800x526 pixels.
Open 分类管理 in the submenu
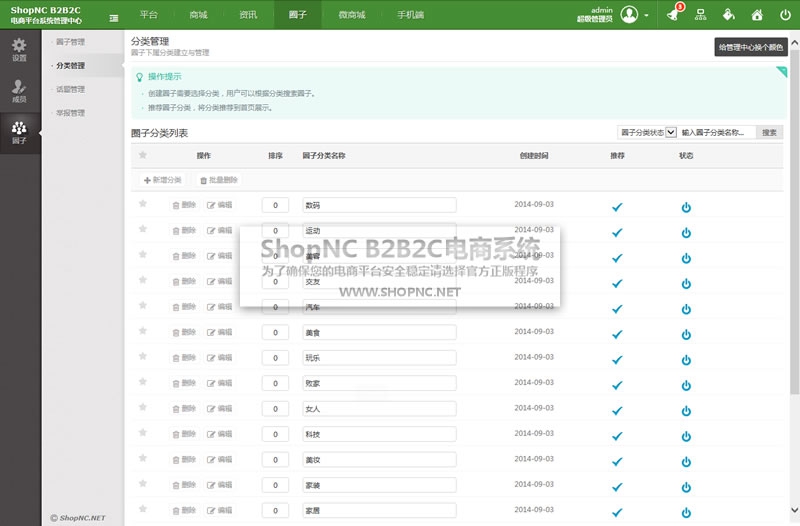point(70,65)
